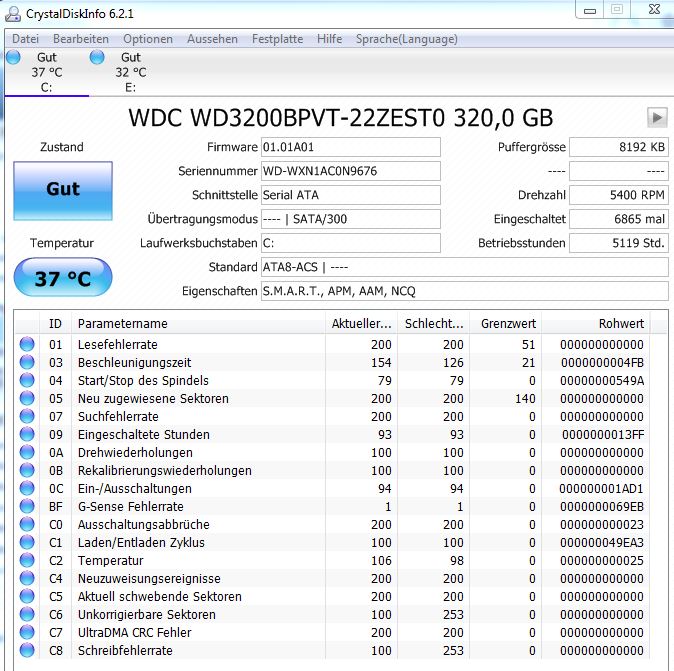Screen dimensions: 674x671
Task: Click the blue Gut health status button
Action: coord(63,191)
